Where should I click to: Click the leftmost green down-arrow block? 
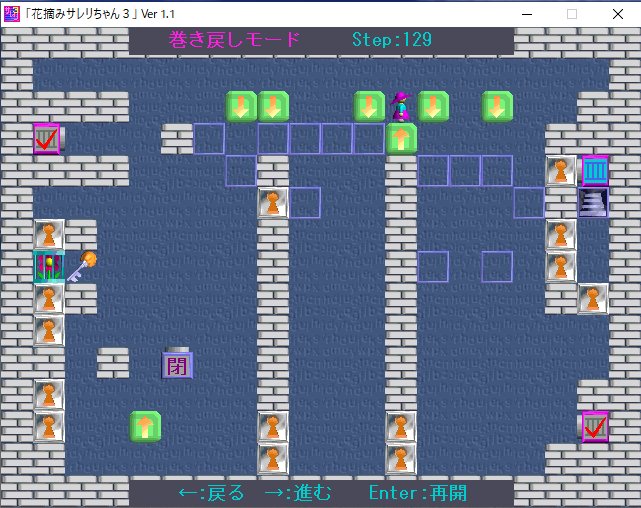pos(241,106)
